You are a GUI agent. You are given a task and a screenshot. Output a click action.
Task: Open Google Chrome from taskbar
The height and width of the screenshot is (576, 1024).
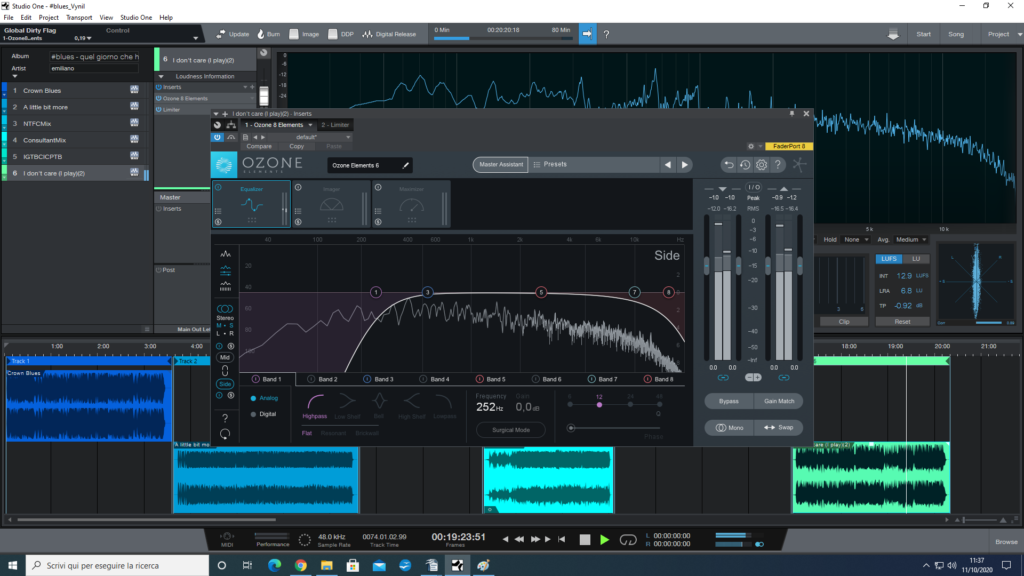click(300, 566)
